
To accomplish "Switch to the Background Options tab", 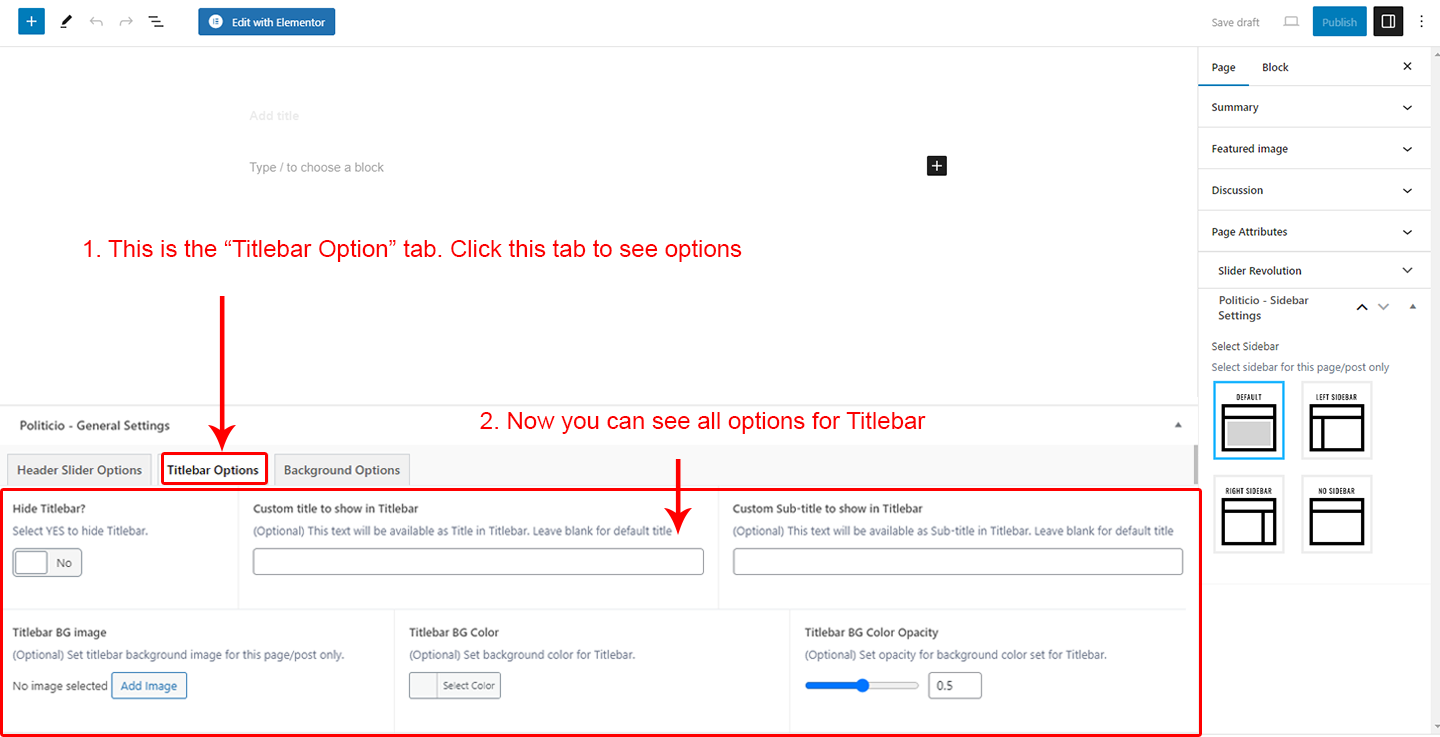I will (342, 470).
